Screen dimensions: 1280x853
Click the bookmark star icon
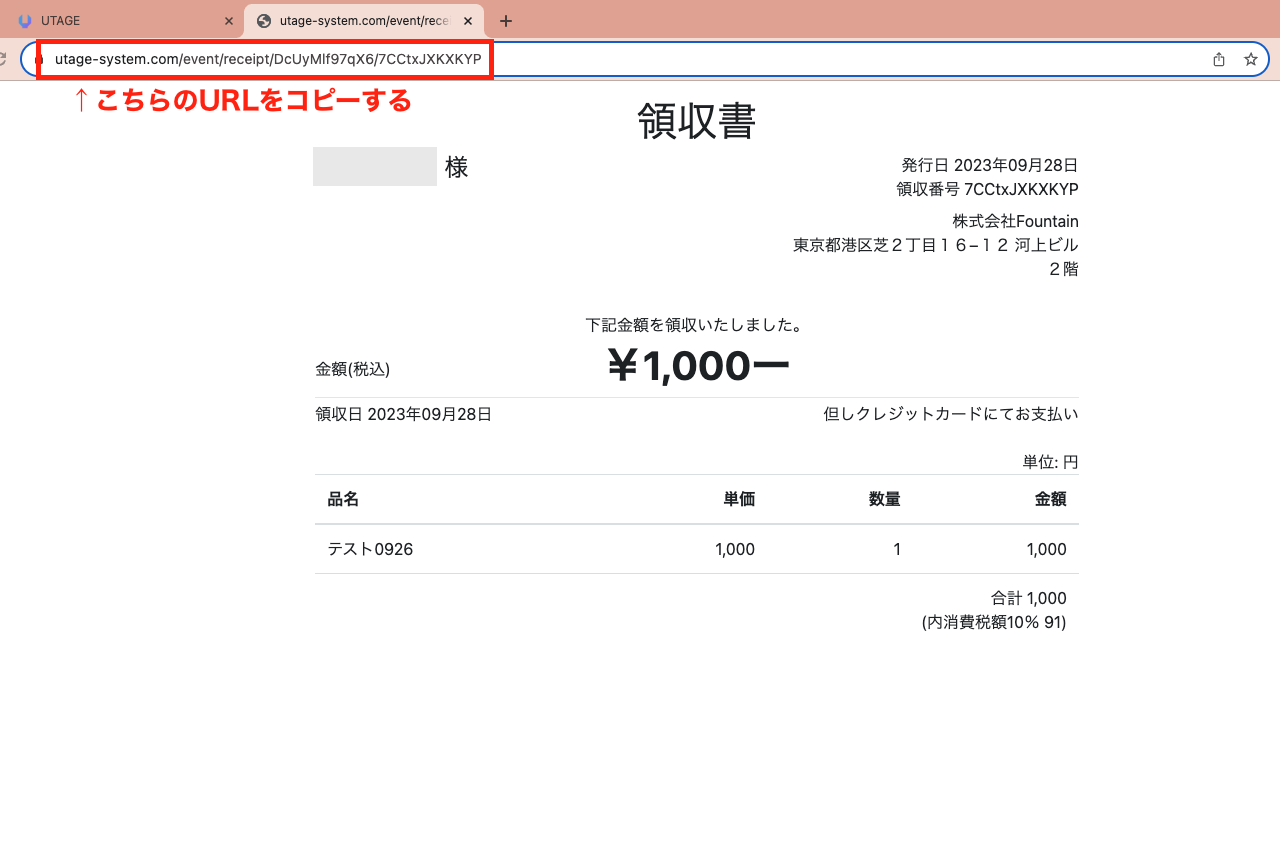coord(1250,60)
